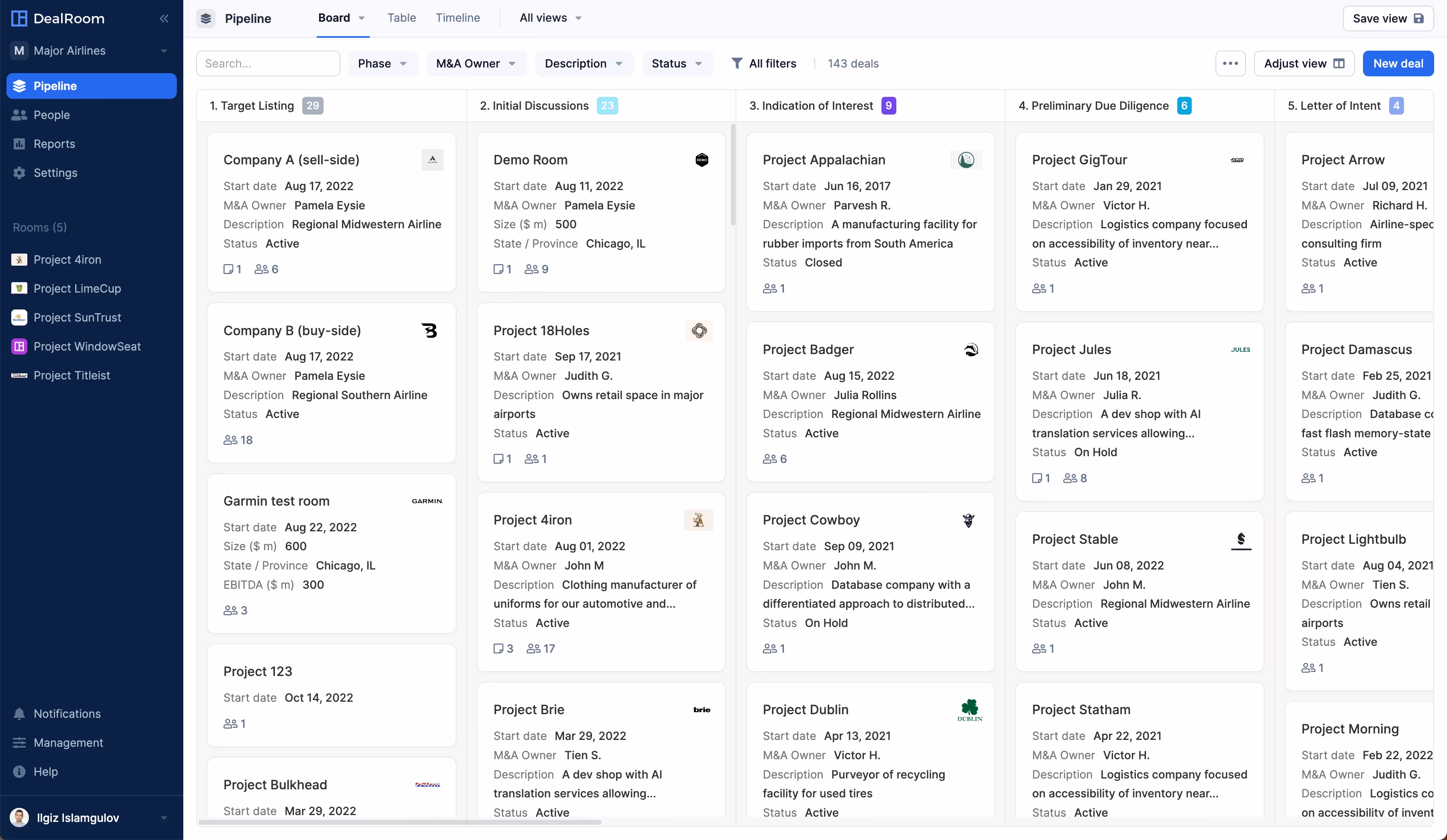The image size is (1447, 840).
Task: Open Reports from the sidebar
Action: 54,143
